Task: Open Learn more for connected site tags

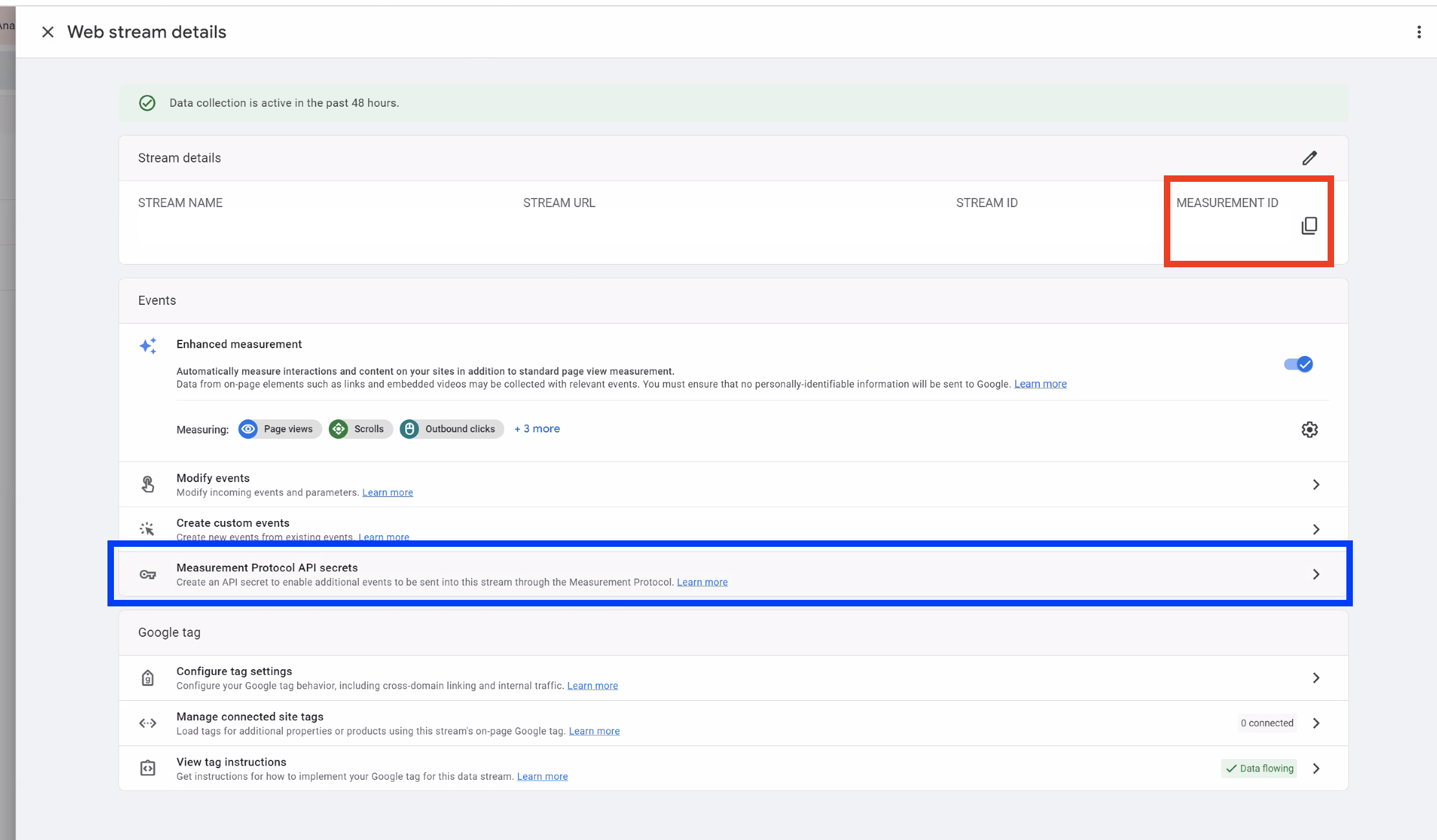Action: [594, 731]
